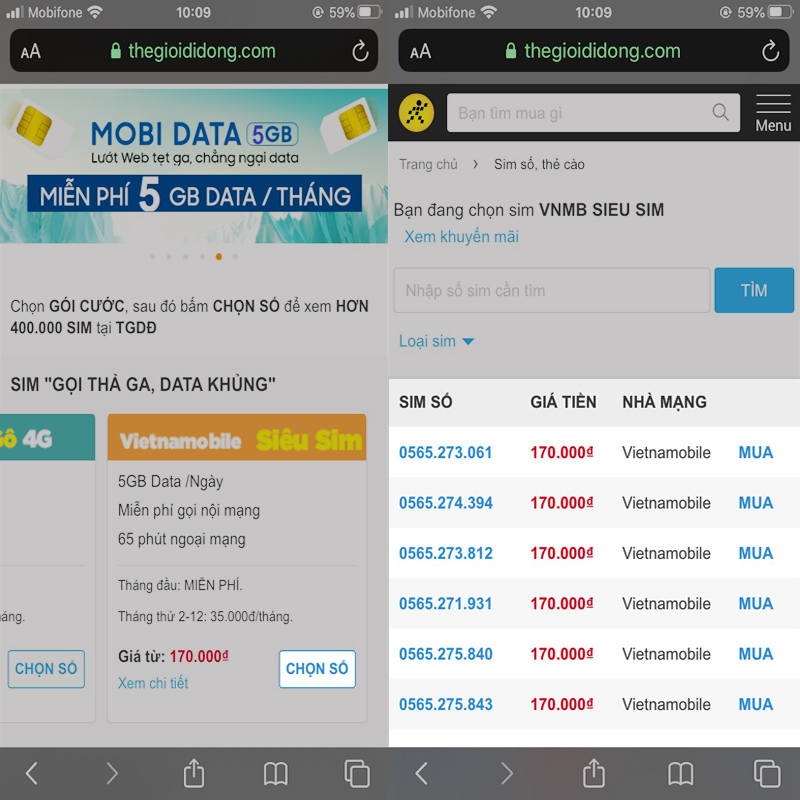The width and height of the screenshot is (800, 800).
Task: Open sim number 0565.274.394
Action: pos(446,503)
